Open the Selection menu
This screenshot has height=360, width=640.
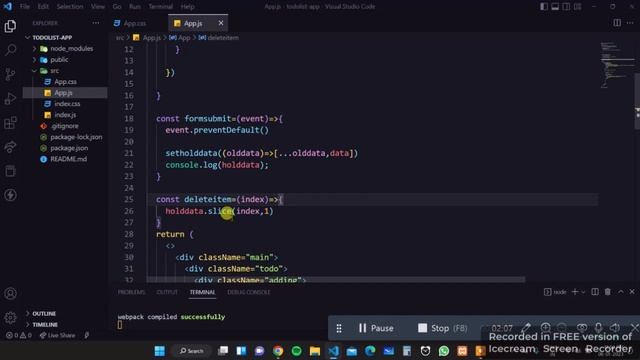[x=70, y=7]
